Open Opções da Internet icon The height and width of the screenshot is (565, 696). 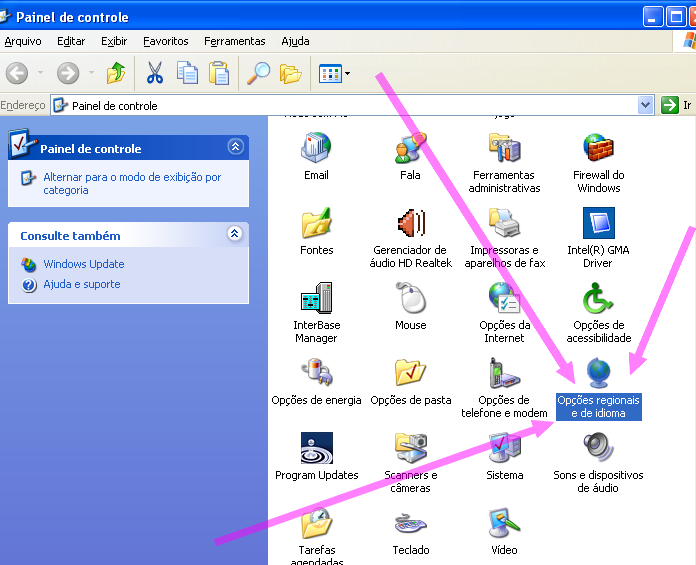pyautogui.click(x=504, y=297)
